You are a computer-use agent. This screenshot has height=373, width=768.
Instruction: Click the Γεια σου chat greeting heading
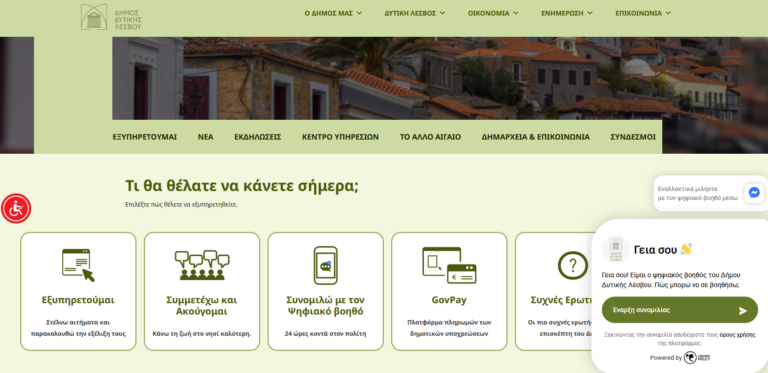point(663,250)
